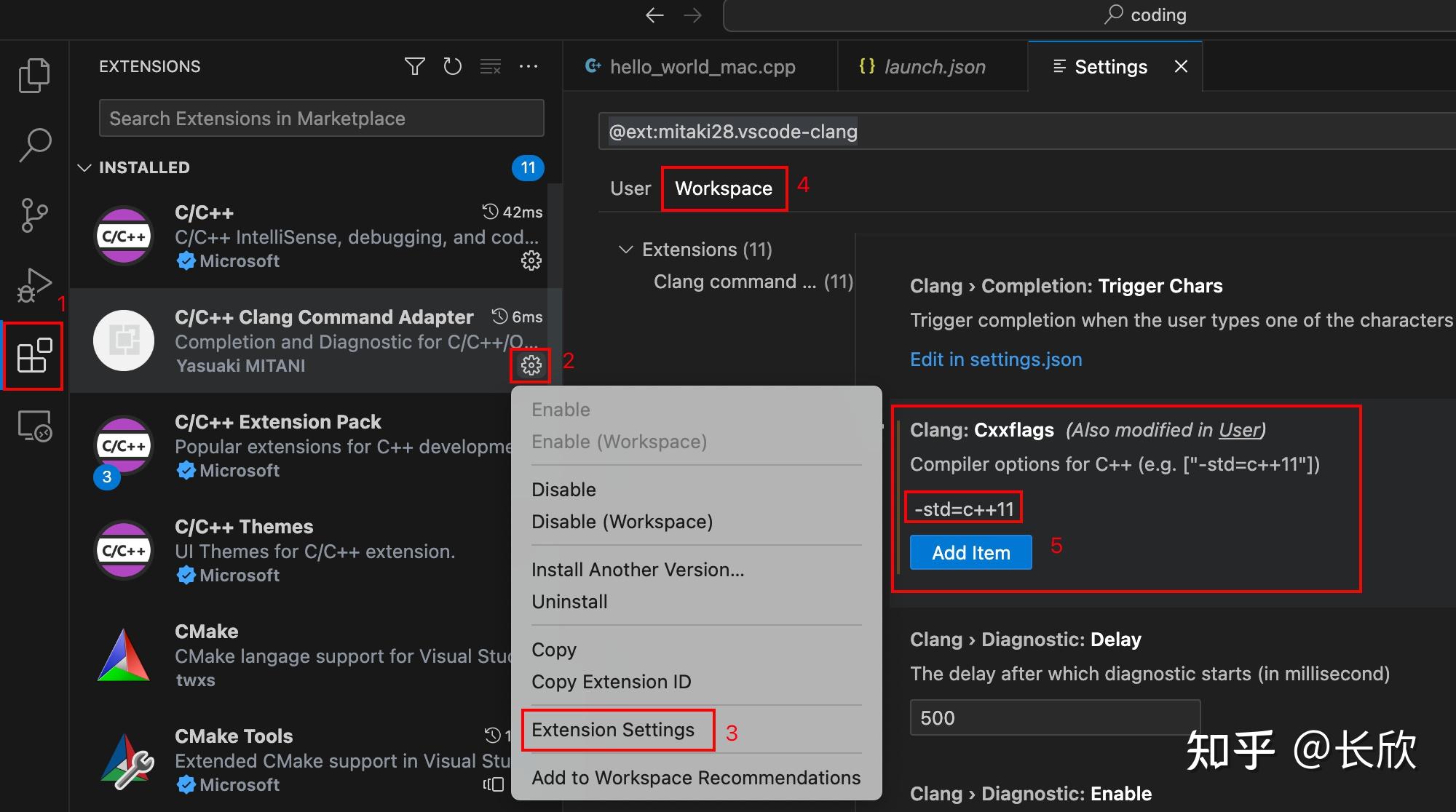The height and width of the screenshot is (812, 1456).
Task: Go back with the left arrow
Action: coord(654,15)
